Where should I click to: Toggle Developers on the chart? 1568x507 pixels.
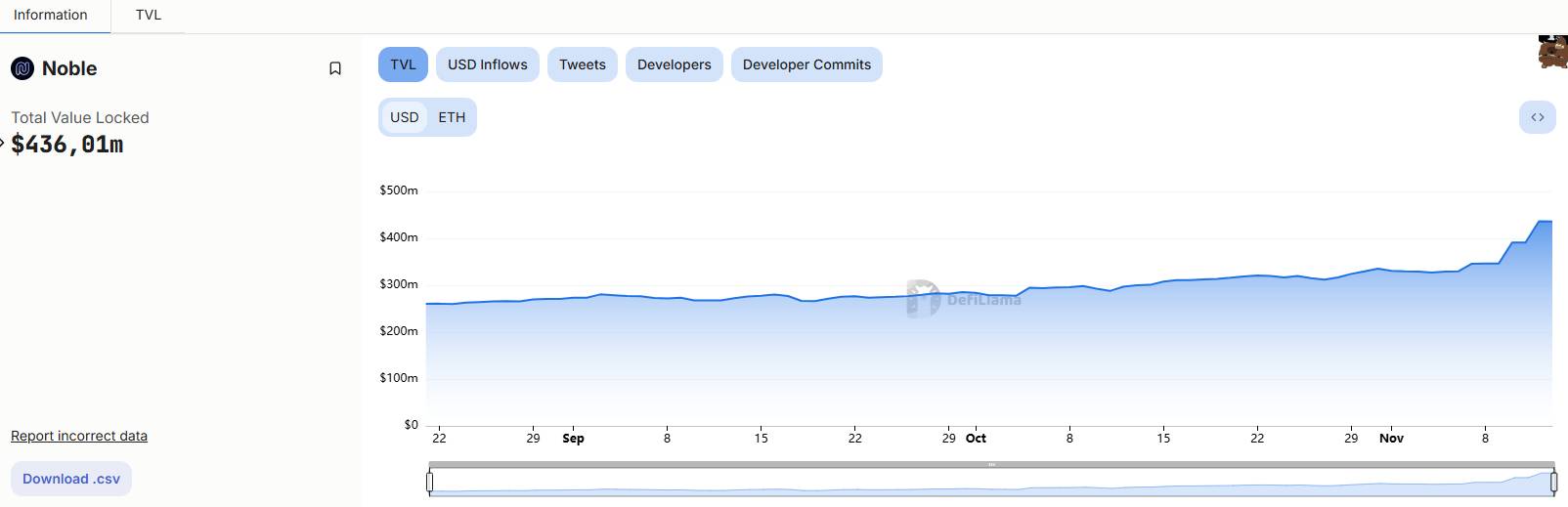675,64
